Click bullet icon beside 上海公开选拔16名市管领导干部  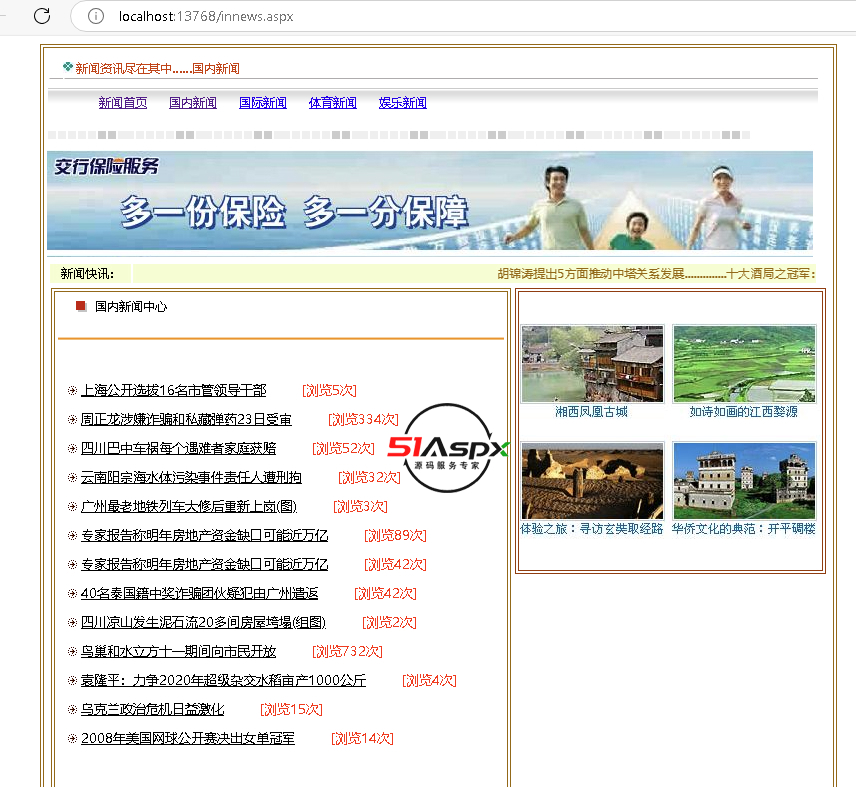pyautogui.click(x=72, y=390)
